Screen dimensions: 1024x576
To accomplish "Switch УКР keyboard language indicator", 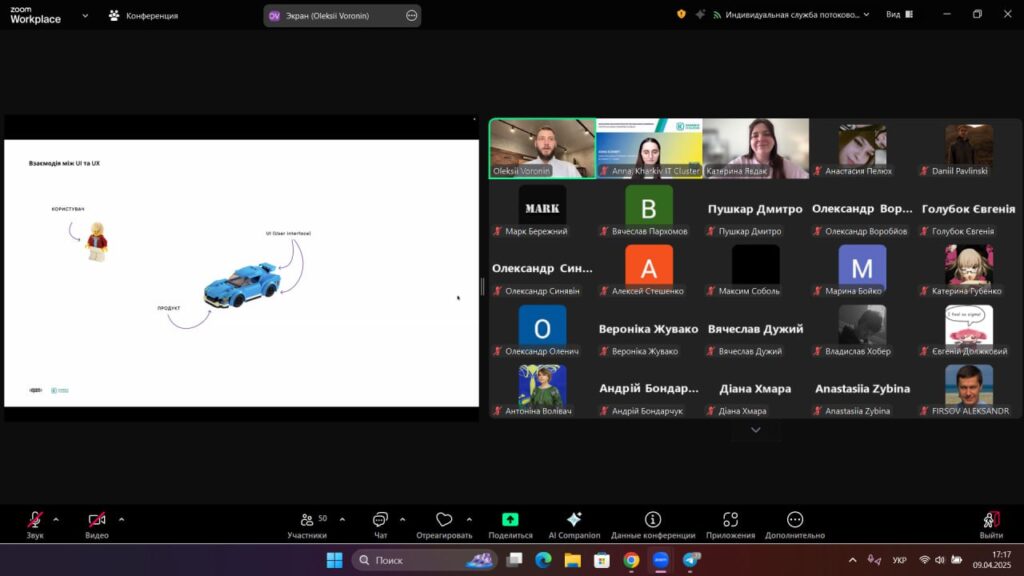I will [899, 560].
